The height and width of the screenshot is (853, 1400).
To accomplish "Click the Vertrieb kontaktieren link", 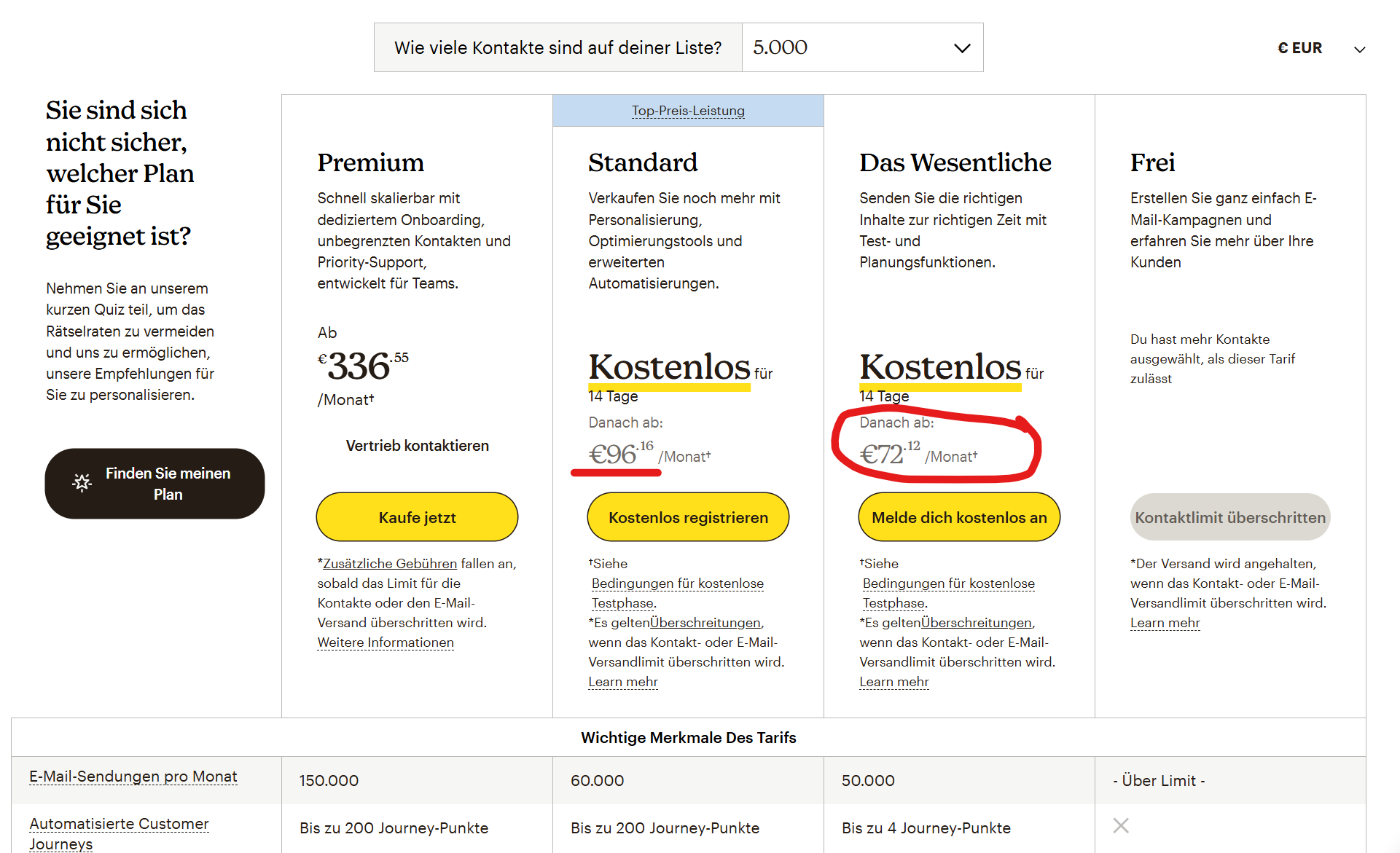I will tap(417, 445).
